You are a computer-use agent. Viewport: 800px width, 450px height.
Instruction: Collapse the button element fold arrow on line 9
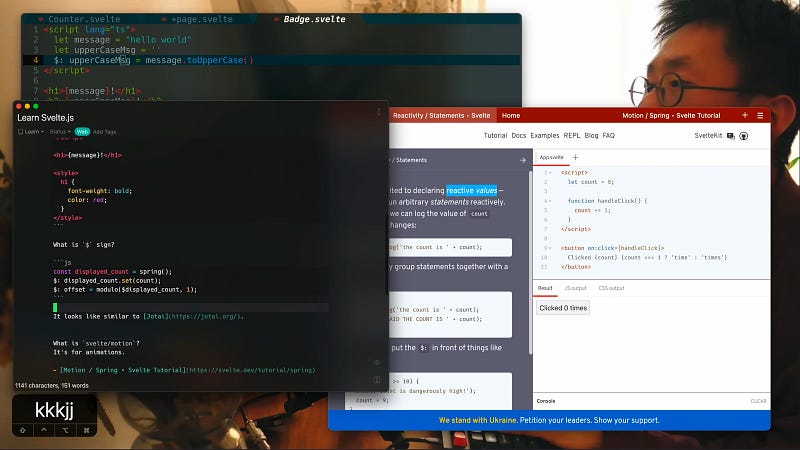pyautogui.click(x=550, y=248)
